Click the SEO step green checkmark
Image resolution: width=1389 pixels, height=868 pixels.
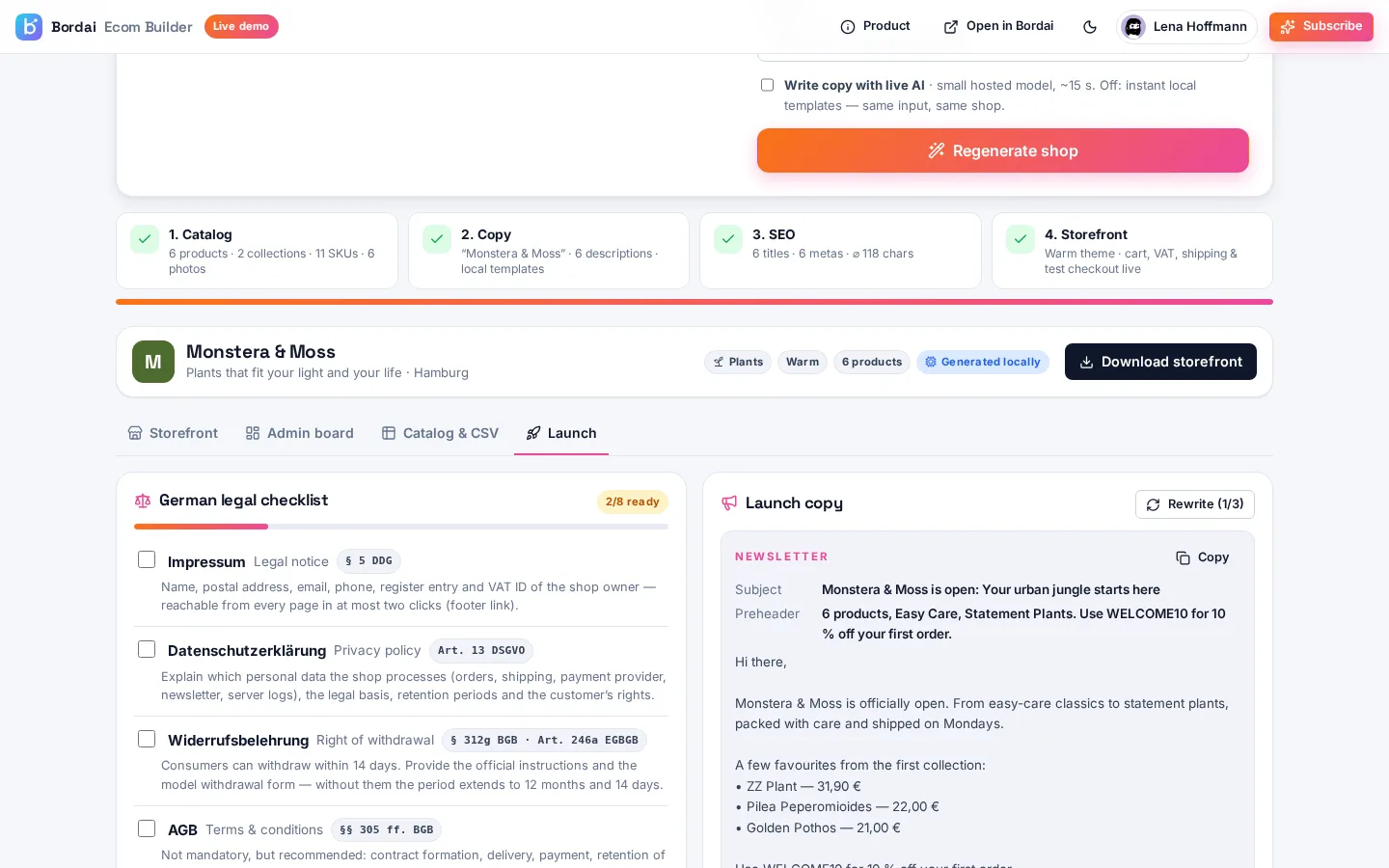coord(728,239)
